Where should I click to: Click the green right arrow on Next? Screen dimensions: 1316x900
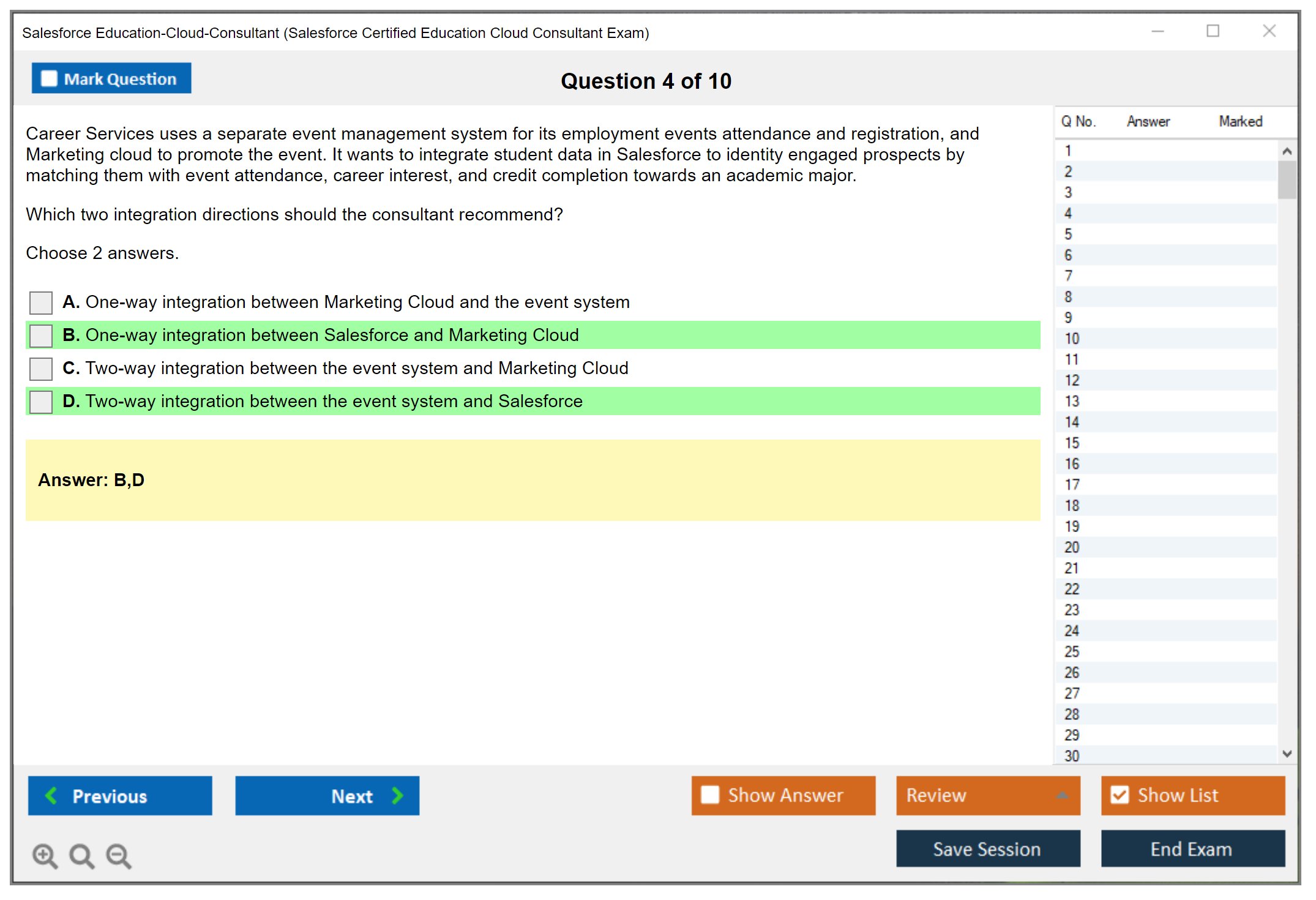click(x=397, y=796)
